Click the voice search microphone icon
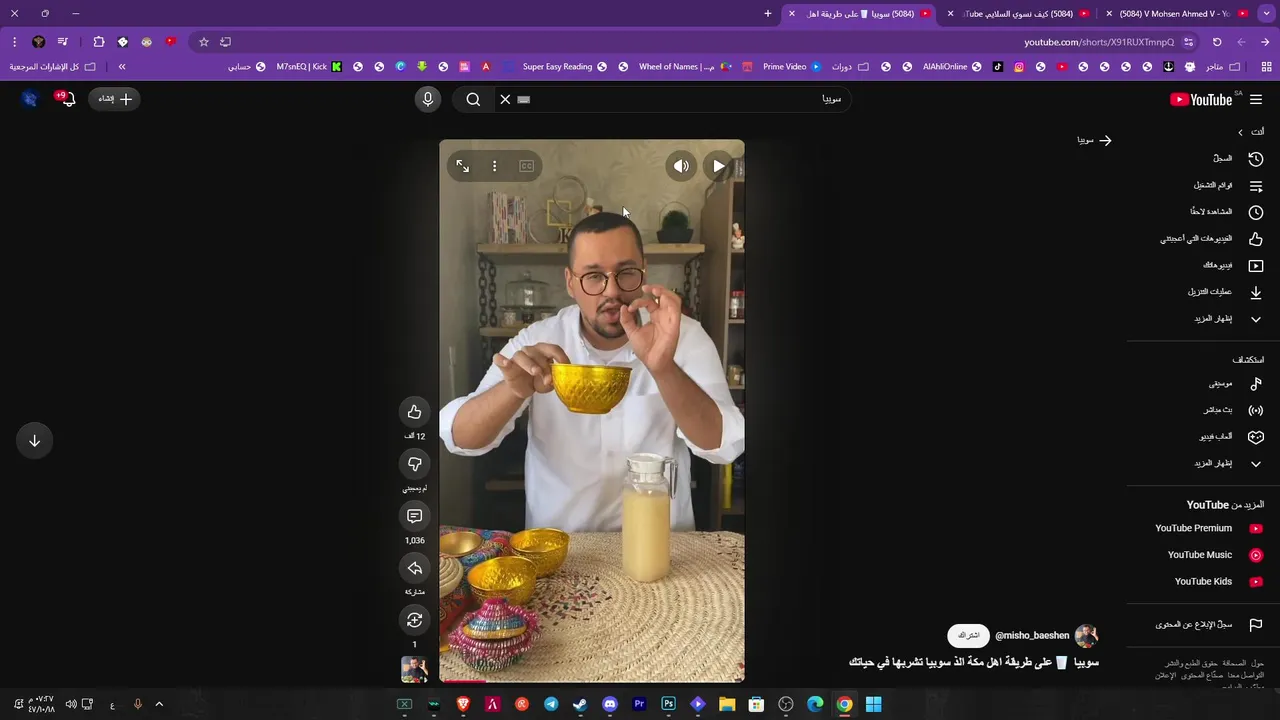The width and height of the screenshot is (1280, 720). click(x=427, y=99)
